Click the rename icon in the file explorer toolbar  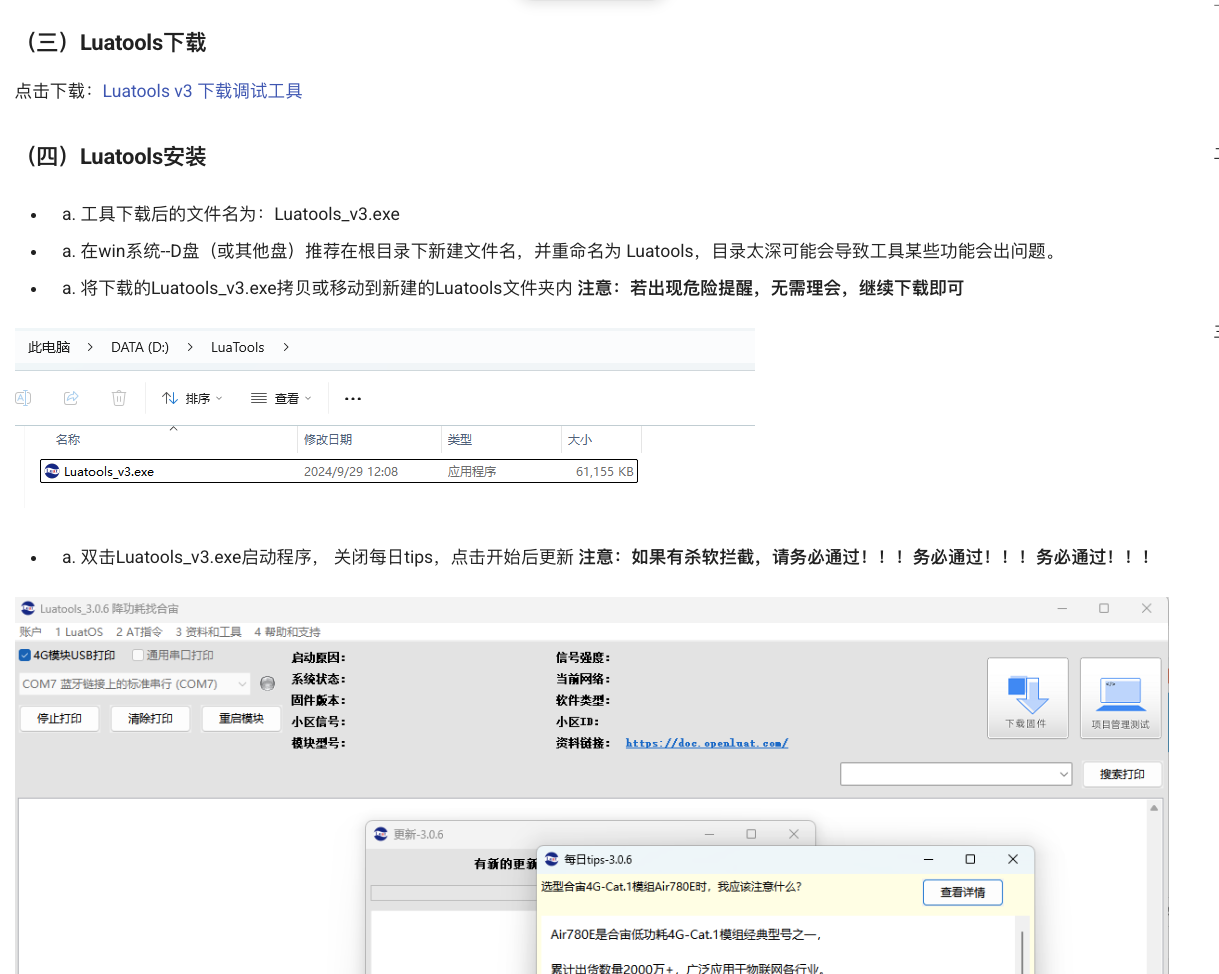(23, 398)
